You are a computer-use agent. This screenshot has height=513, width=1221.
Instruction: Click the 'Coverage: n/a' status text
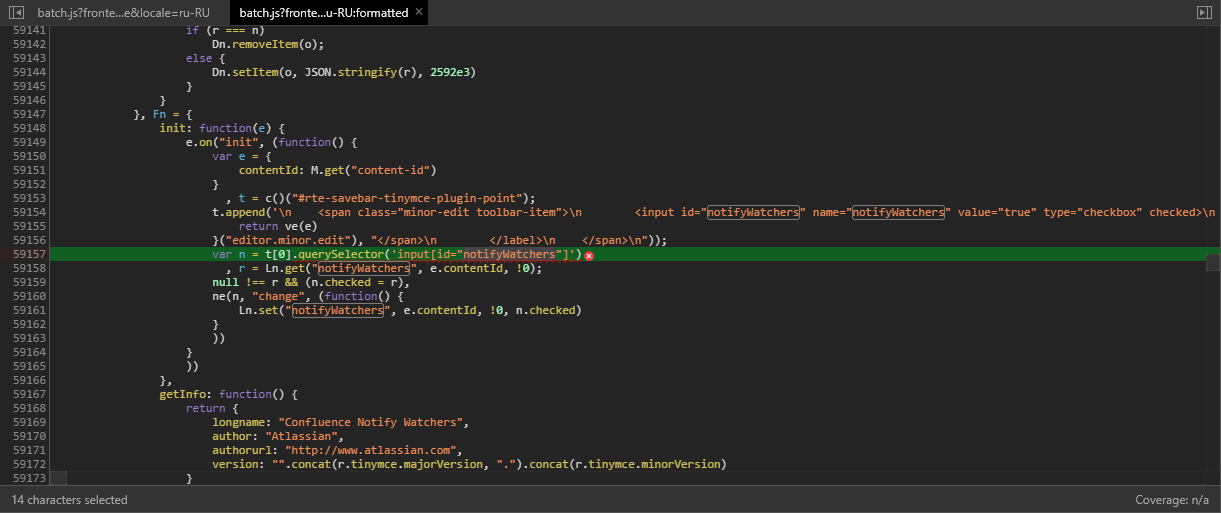[x=1171, y=500]
